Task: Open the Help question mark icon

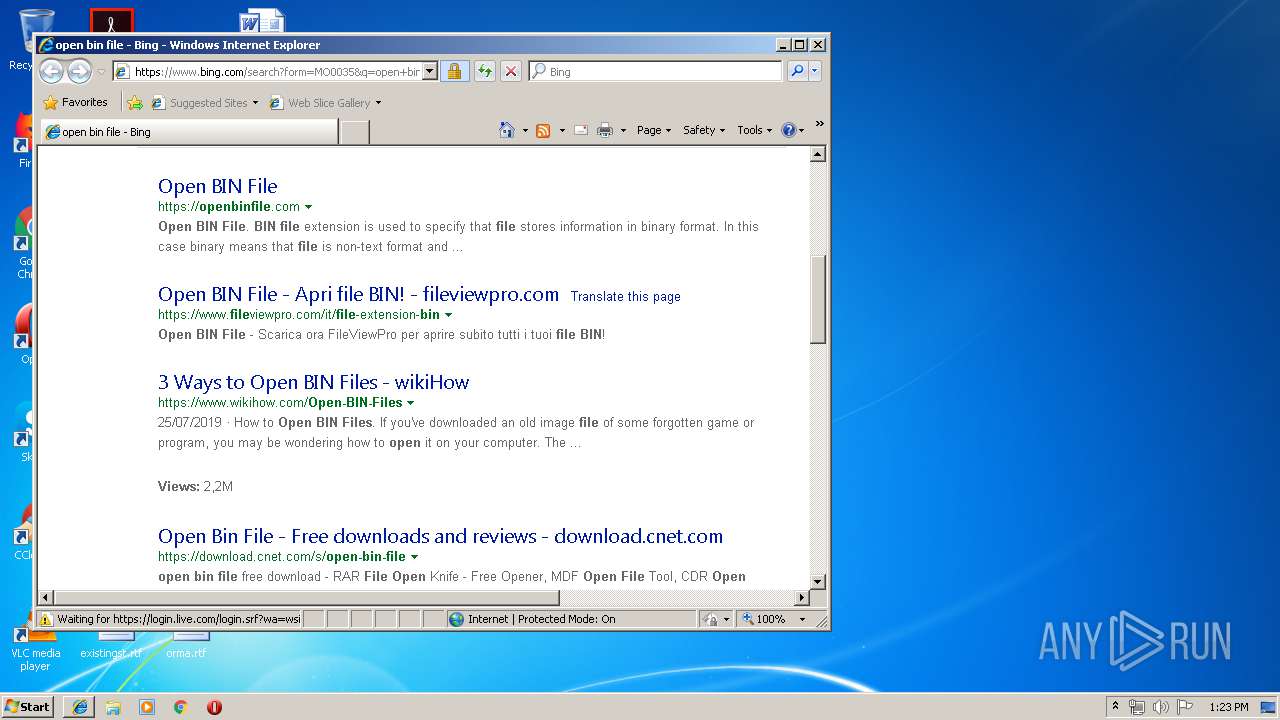Action: click(788, 130)
